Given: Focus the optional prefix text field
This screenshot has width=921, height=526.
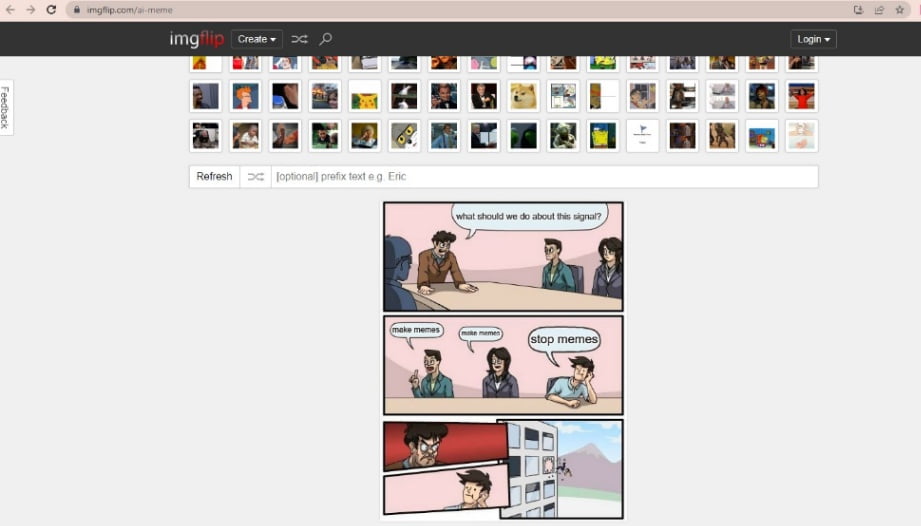Looking at the screenshot, I should click(544, 177).
